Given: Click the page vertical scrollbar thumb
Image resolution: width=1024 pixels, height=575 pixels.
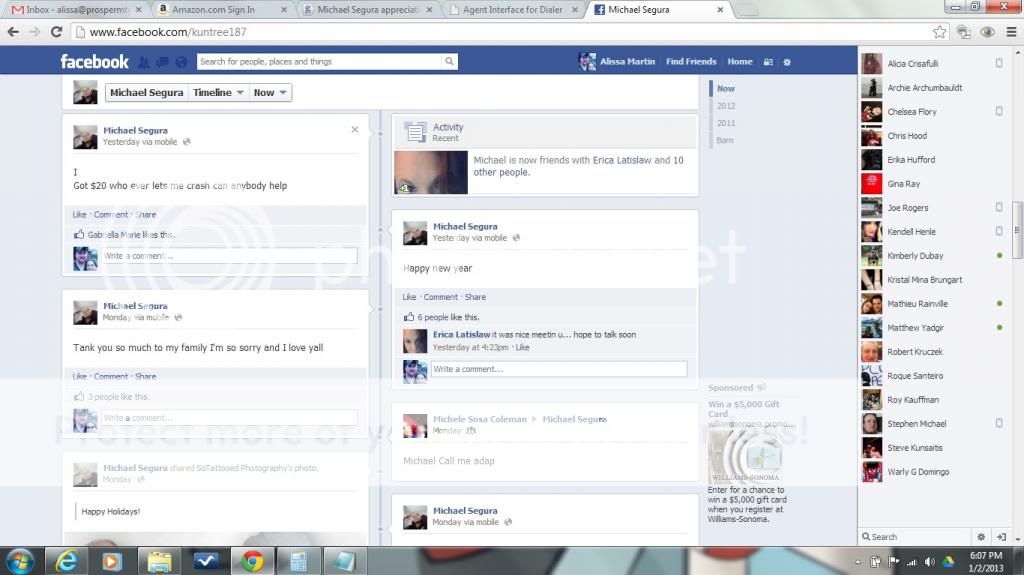Looking at the screenshot, I should point(1017,230).
